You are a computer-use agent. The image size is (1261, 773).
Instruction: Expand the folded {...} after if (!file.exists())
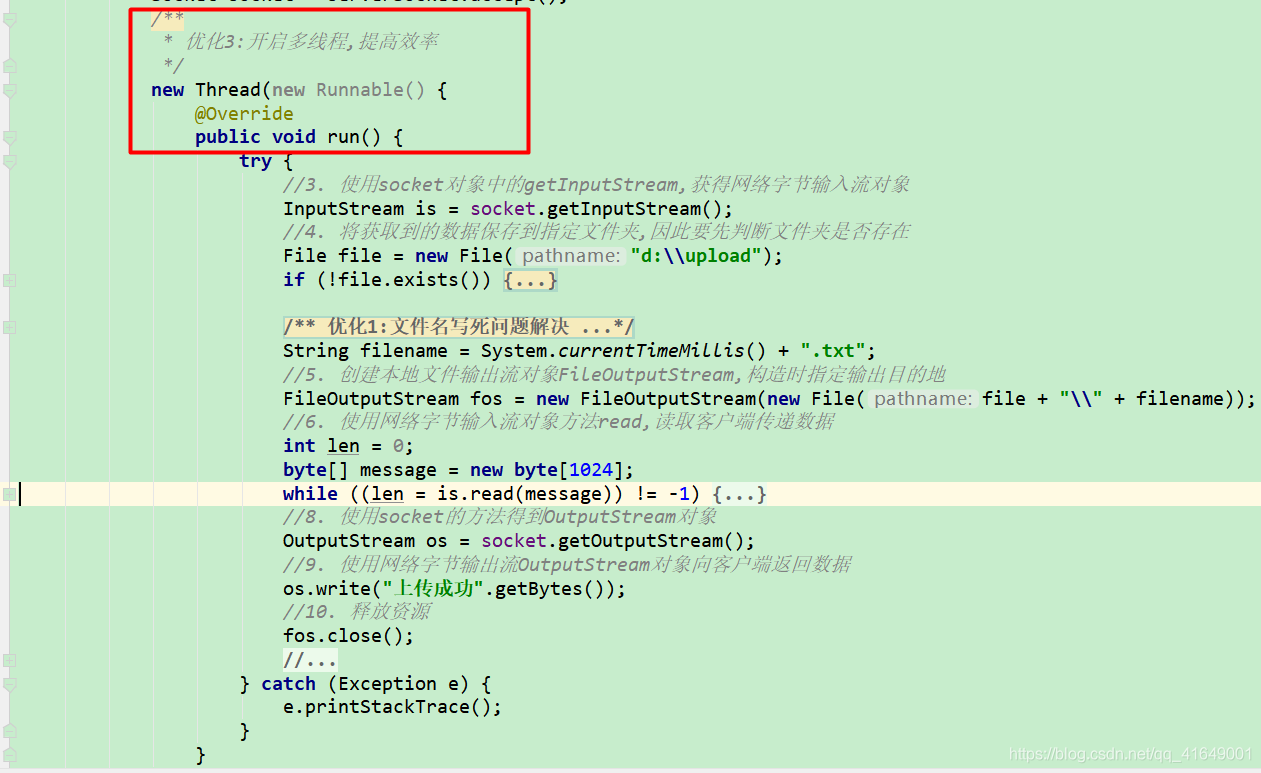coord(528,280)
